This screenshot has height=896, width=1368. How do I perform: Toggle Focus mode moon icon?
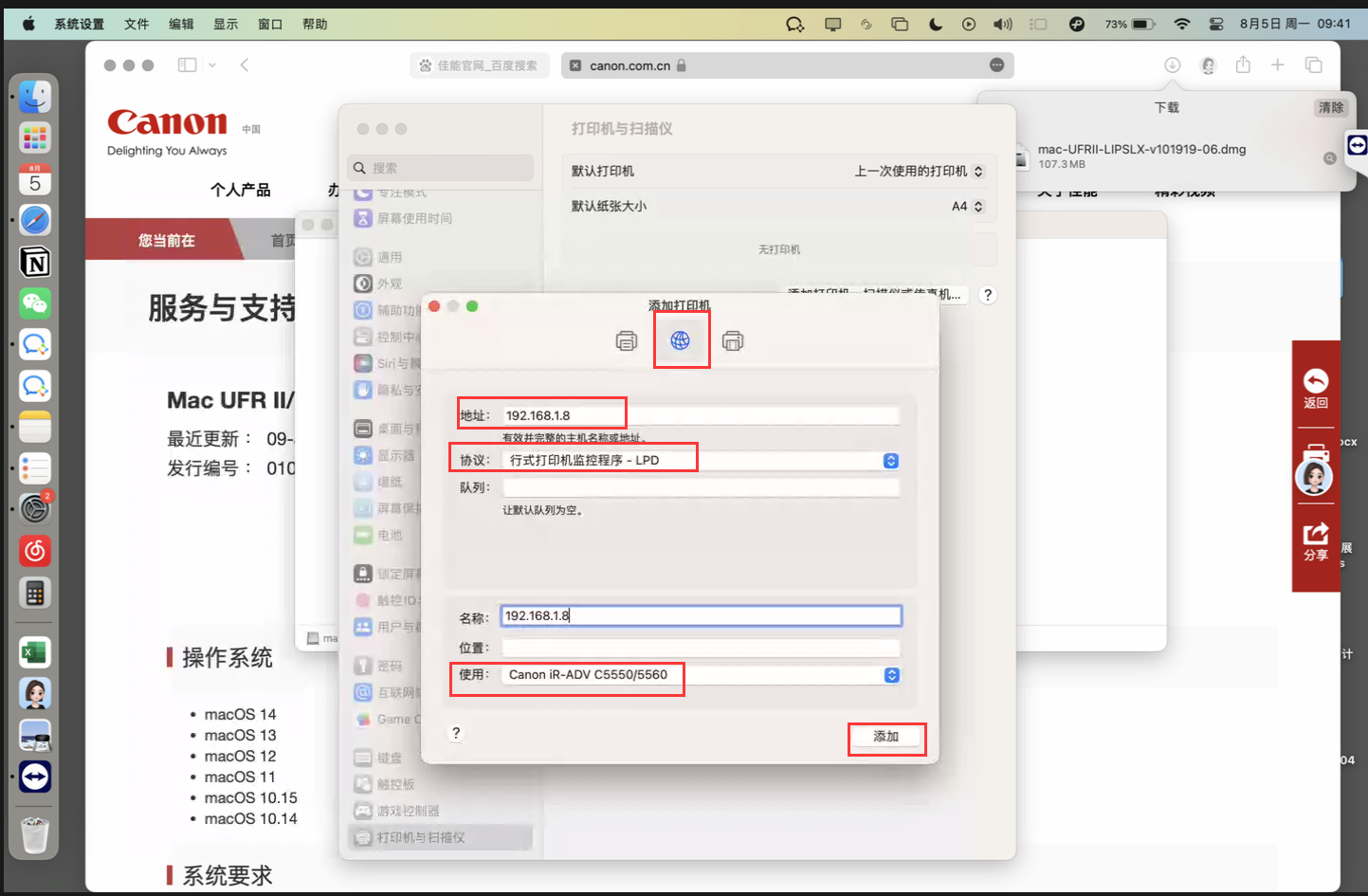coord(936,25)
